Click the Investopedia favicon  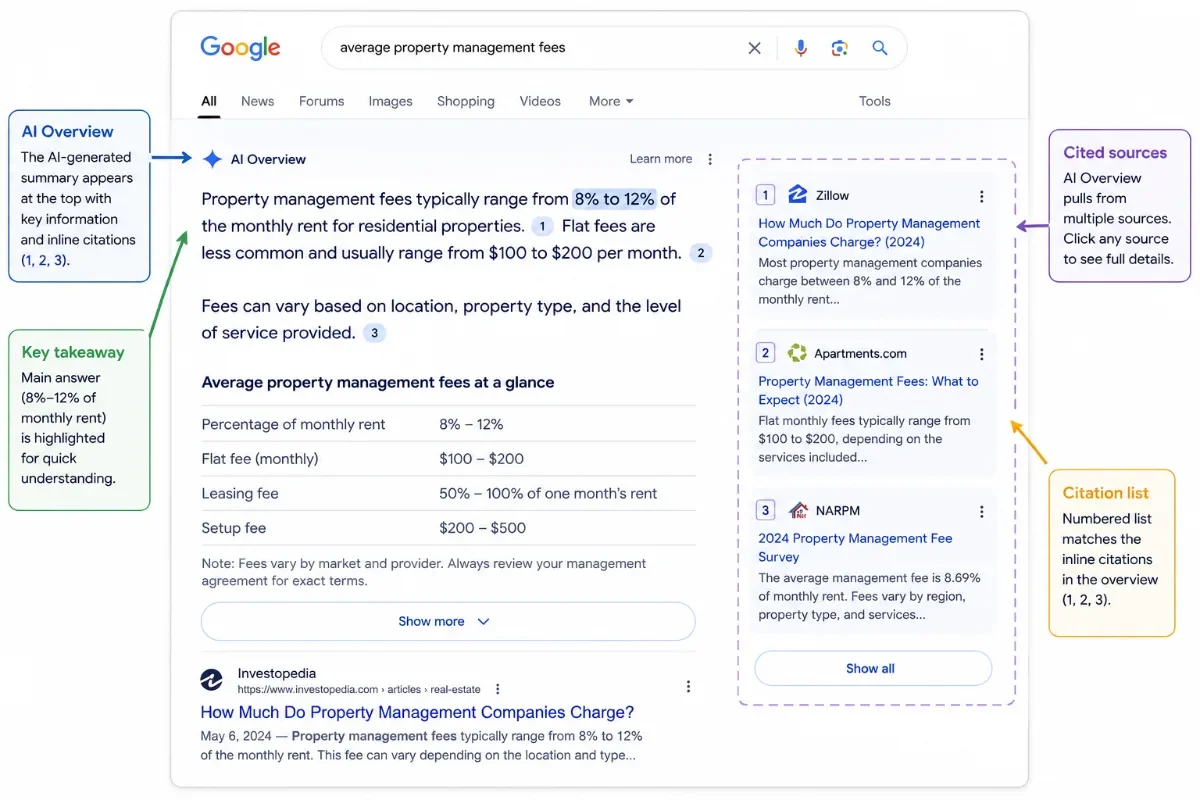[212, 680]
